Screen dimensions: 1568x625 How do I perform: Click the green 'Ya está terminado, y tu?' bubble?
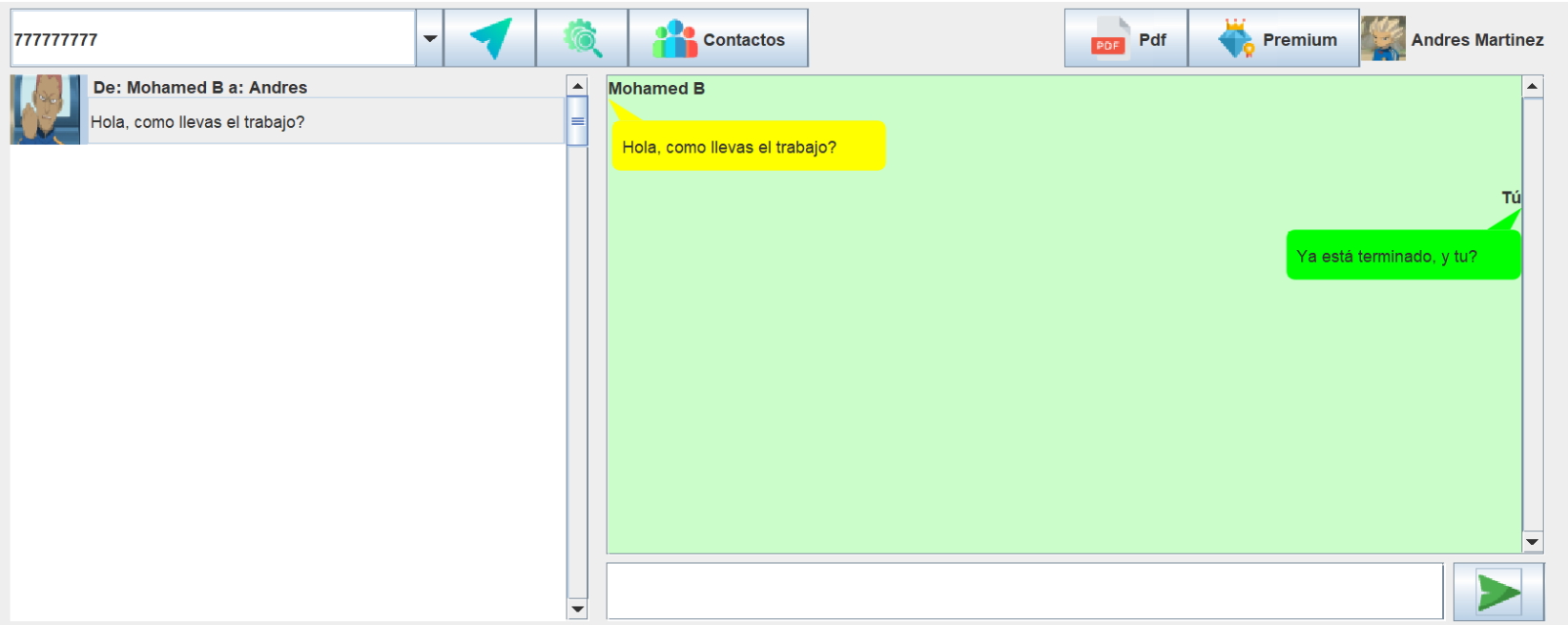(x=1403, y=255)
